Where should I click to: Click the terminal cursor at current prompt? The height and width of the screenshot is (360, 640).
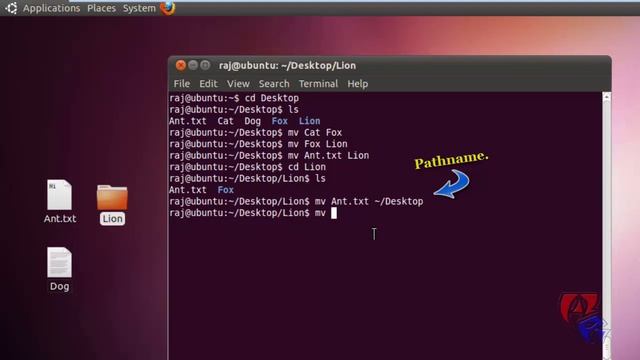tap(334, 213)
